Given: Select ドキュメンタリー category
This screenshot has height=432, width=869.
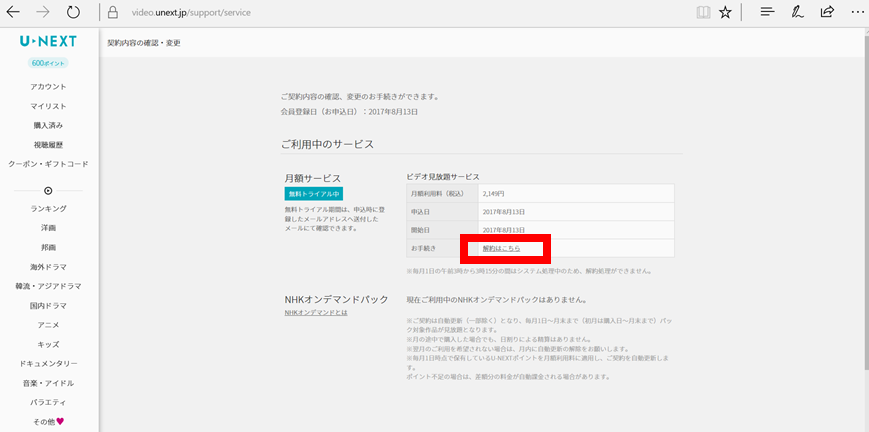Looking at the screenshot, I should point(48,364).
